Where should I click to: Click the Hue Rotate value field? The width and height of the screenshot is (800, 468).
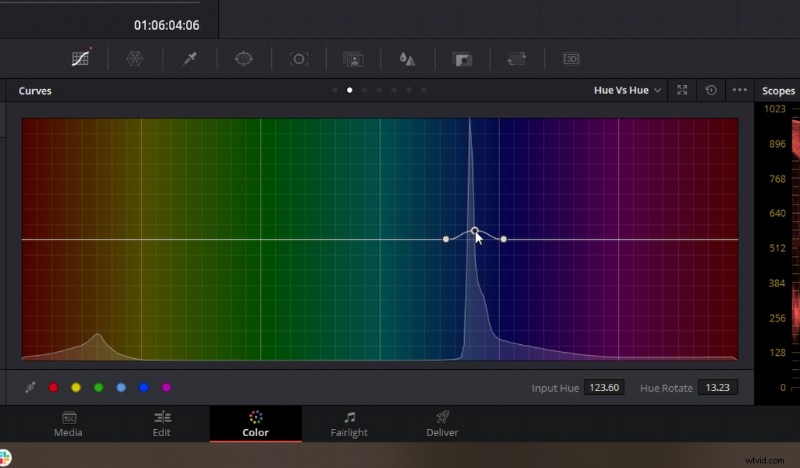pos(717,387)
